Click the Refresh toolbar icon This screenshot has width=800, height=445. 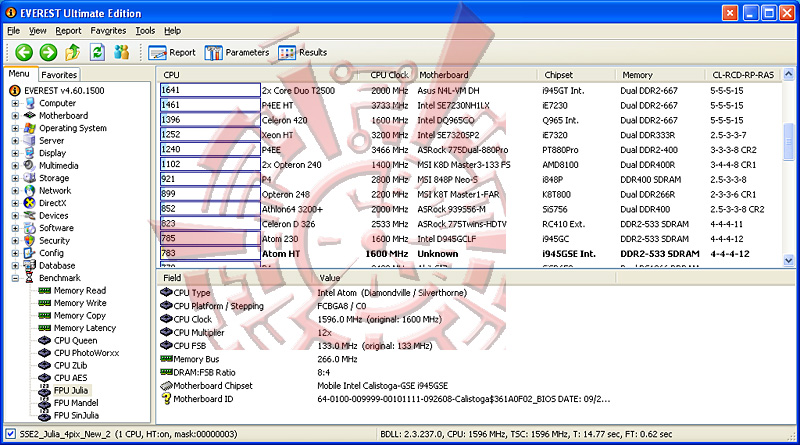click(97, 52)
